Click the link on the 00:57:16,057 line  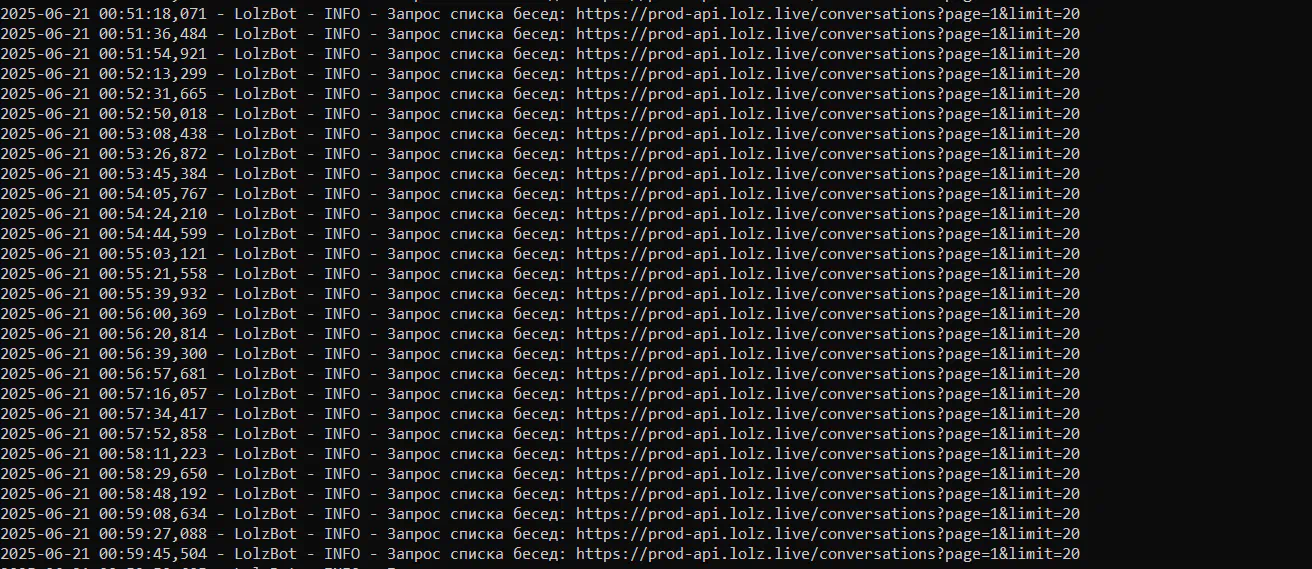(828, 394)
